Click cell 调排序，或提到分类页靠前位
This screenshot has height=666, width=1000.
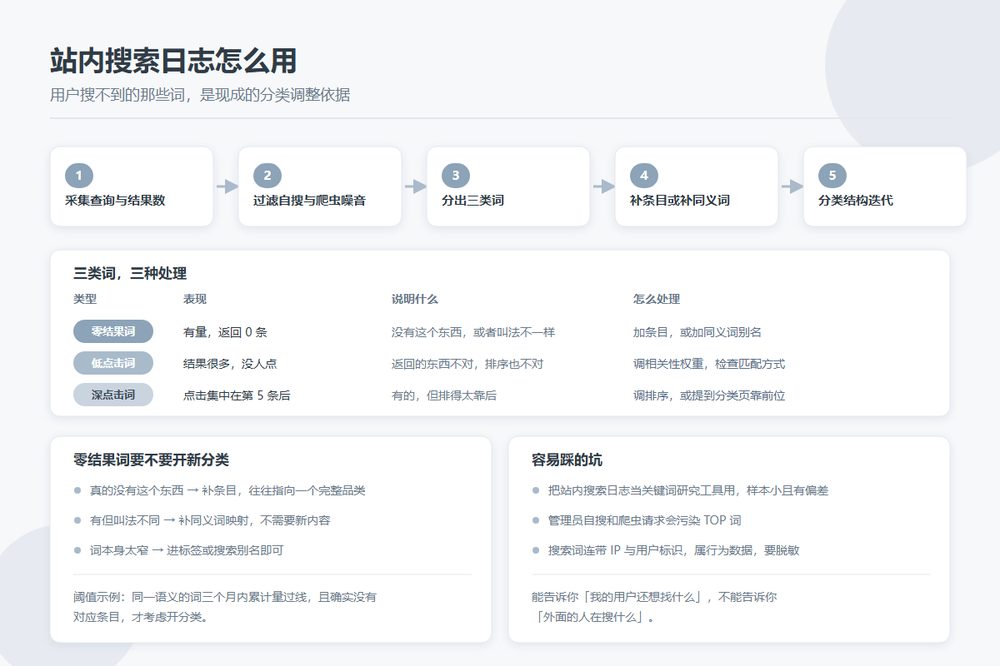coord(709,396)
